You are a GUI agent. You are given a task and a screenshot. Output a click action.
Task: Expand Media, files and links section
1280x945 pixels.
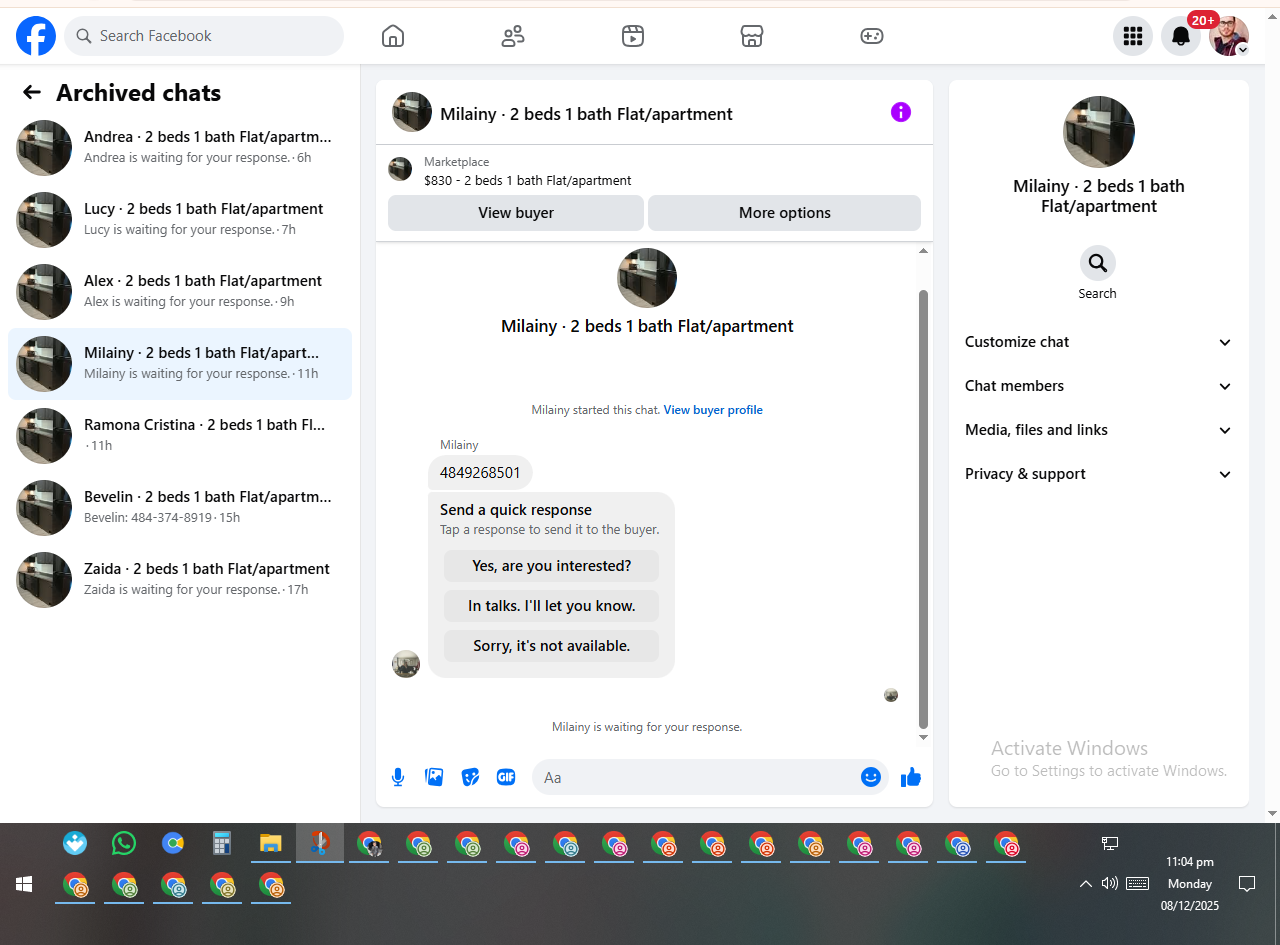tap(1098, 430)
